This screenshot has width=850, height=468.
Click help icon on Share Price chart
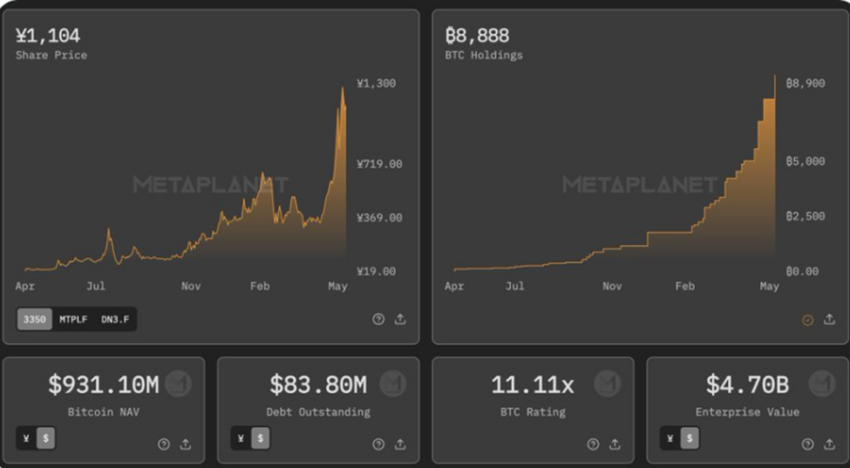[x=379, y=320]
